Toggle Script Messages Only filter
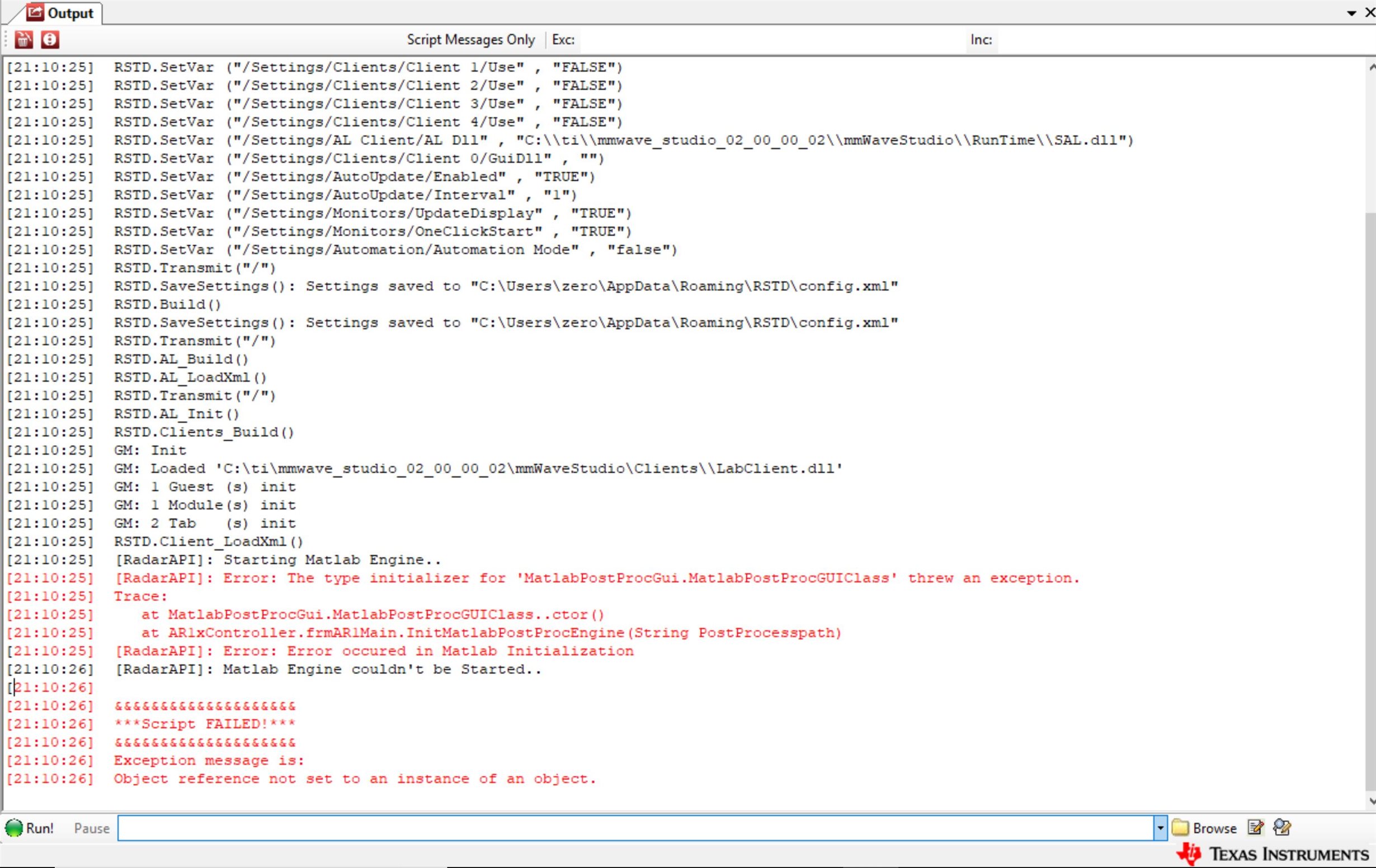The height and width of the screenshot is (868, 1376). 470,39
